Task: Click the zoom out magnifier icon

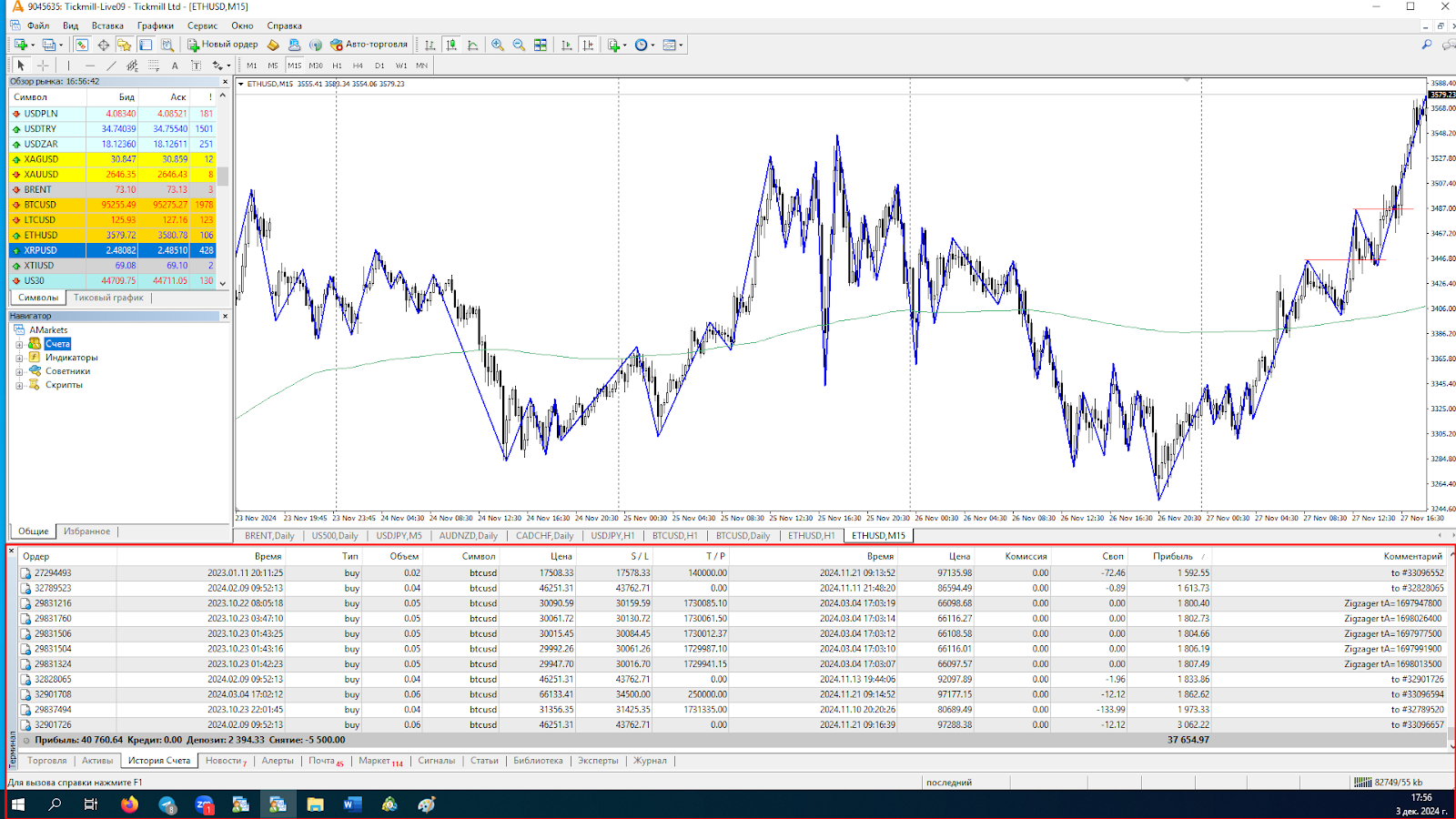Action: 519,45
